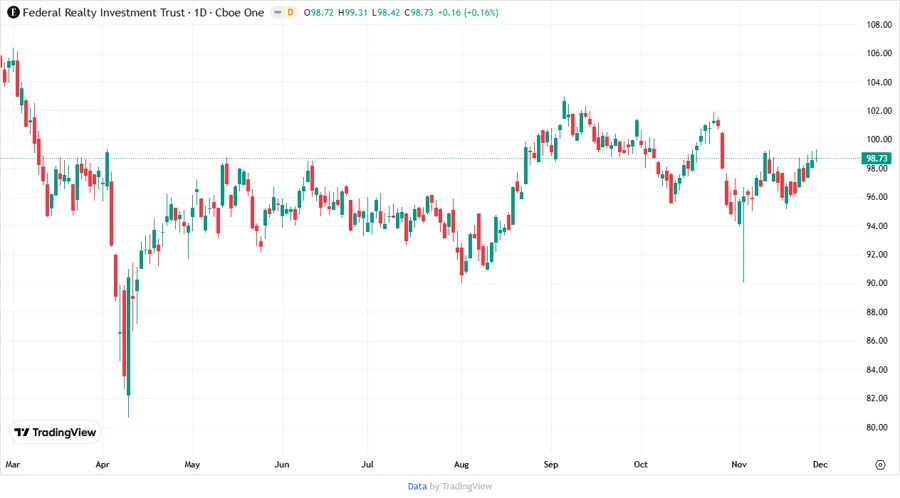Click the 'Sep' label on time axis
The width and height of the screenshot is (900, 498).
[x=550, y=464]
